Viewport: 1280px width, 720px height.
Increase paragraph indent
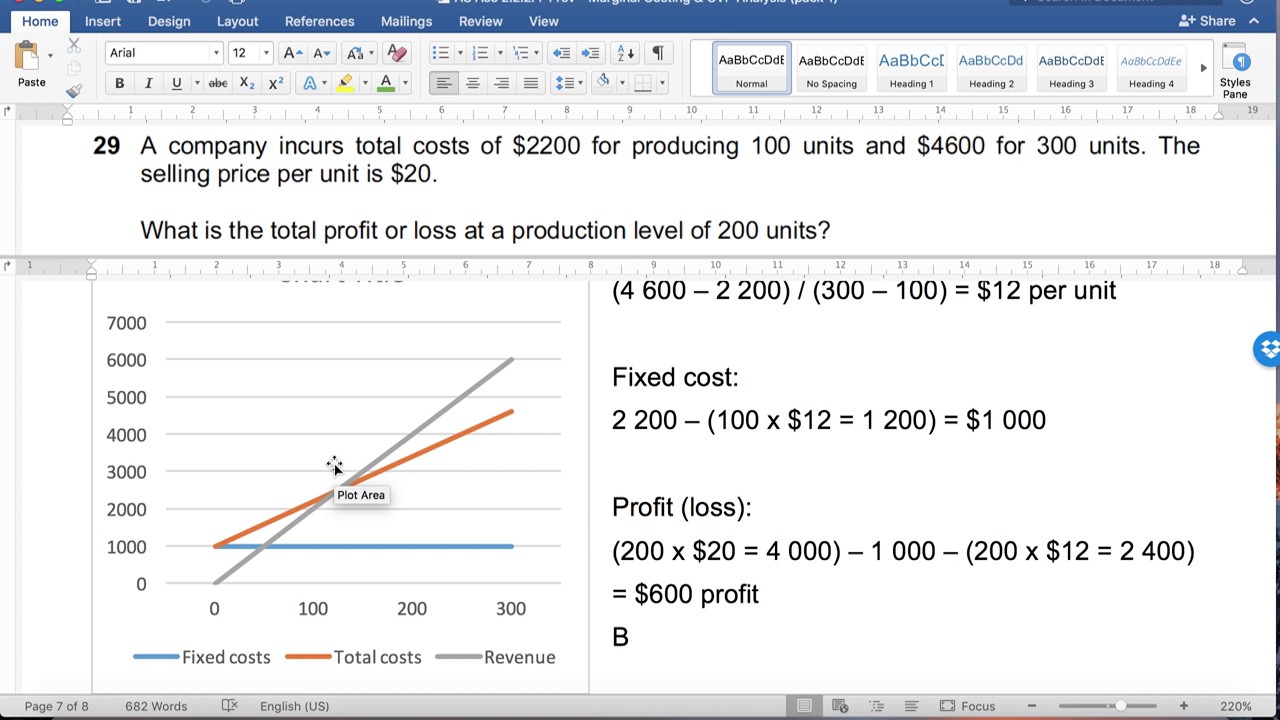(x=591, y=53)
